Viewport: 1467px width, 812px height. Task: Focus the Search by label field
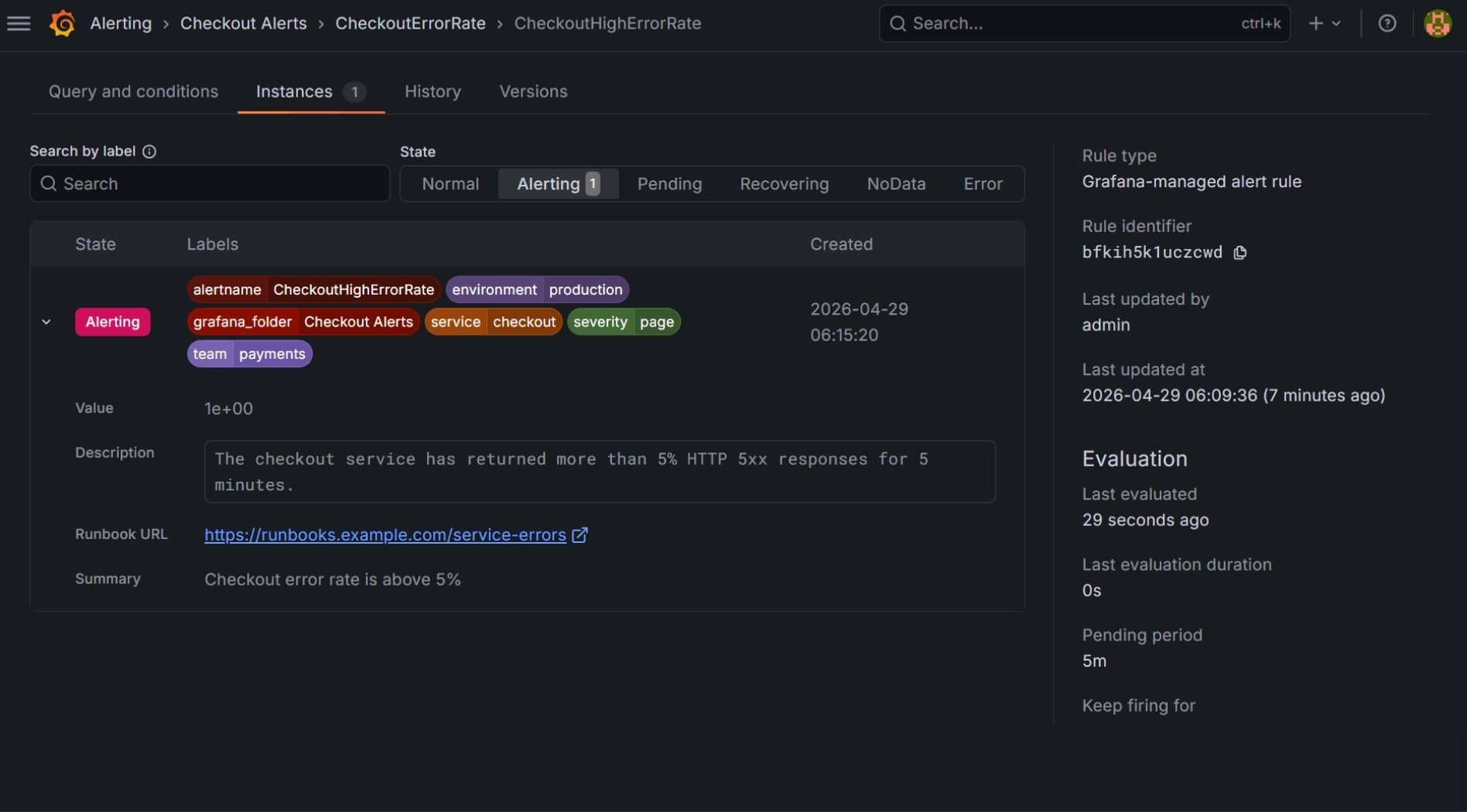point(210,184)
